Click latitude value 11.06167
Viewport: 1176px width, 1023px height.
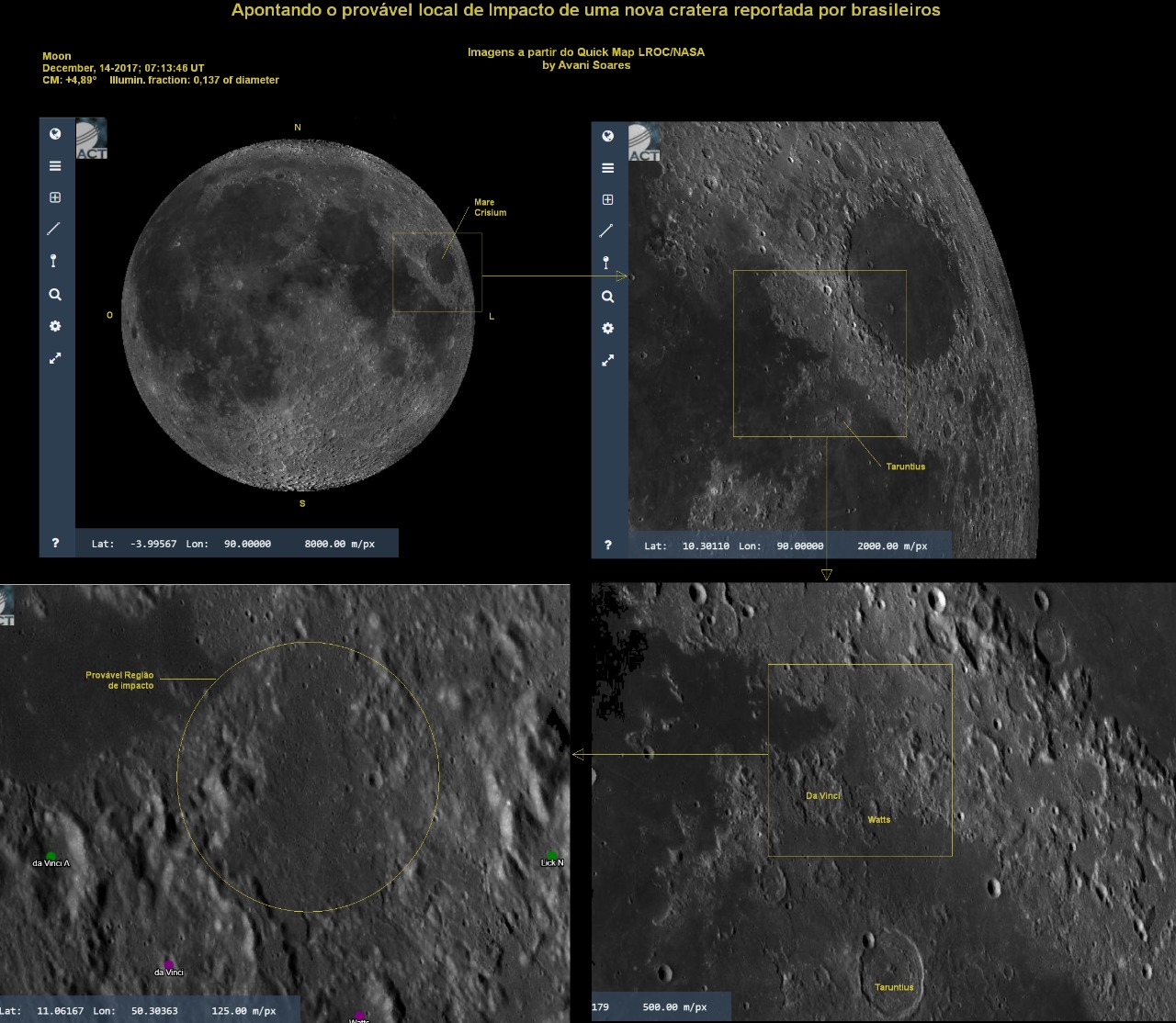click(x=60, y=1010)
